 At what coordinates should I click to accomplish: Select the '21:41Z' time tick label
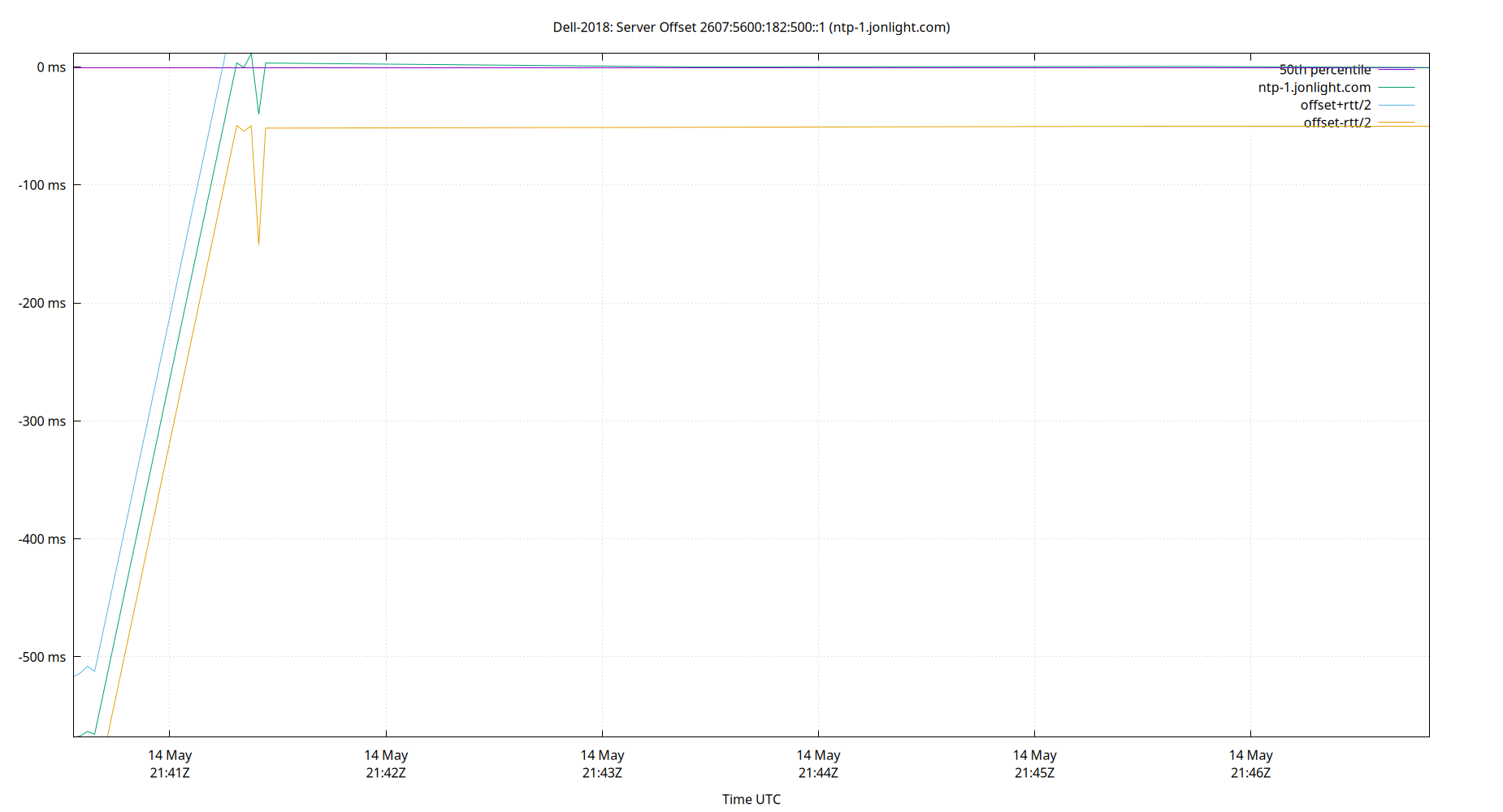169,772
